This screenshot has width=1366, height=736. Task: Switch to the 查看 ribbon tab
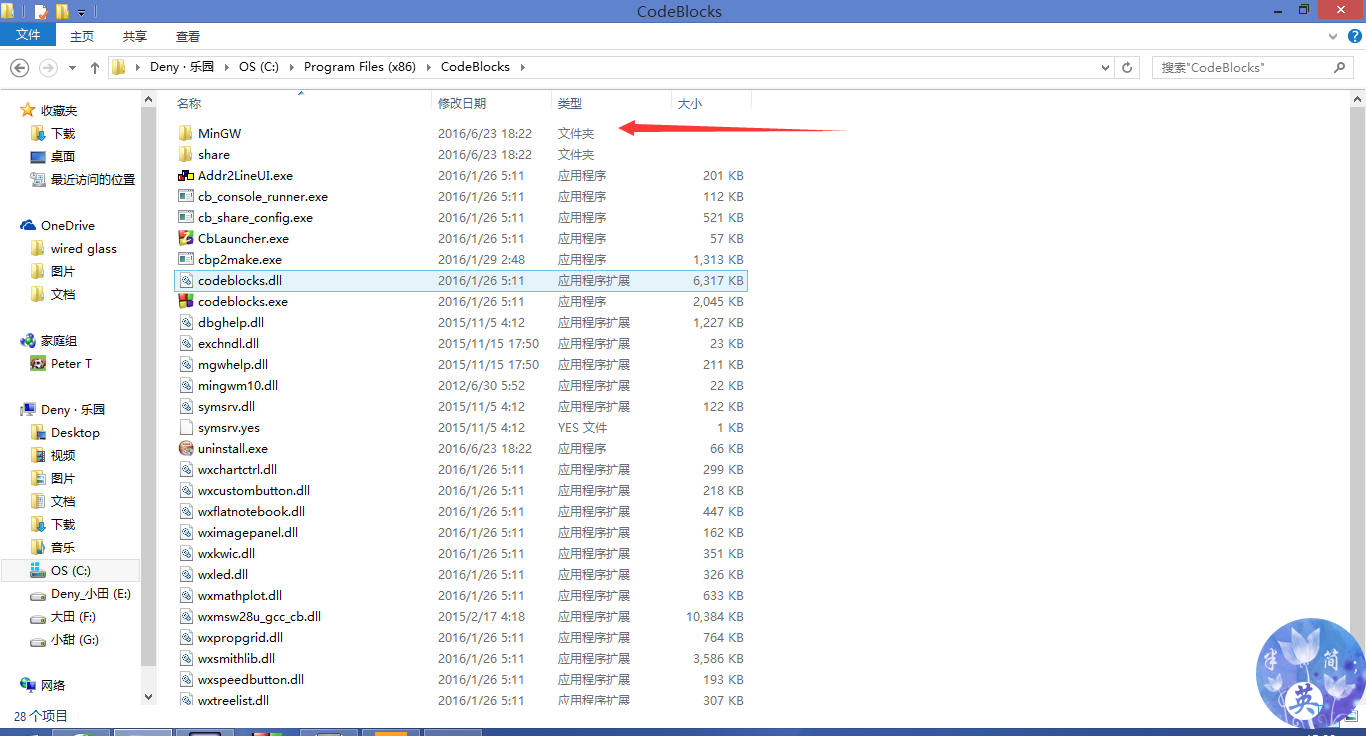188,36
